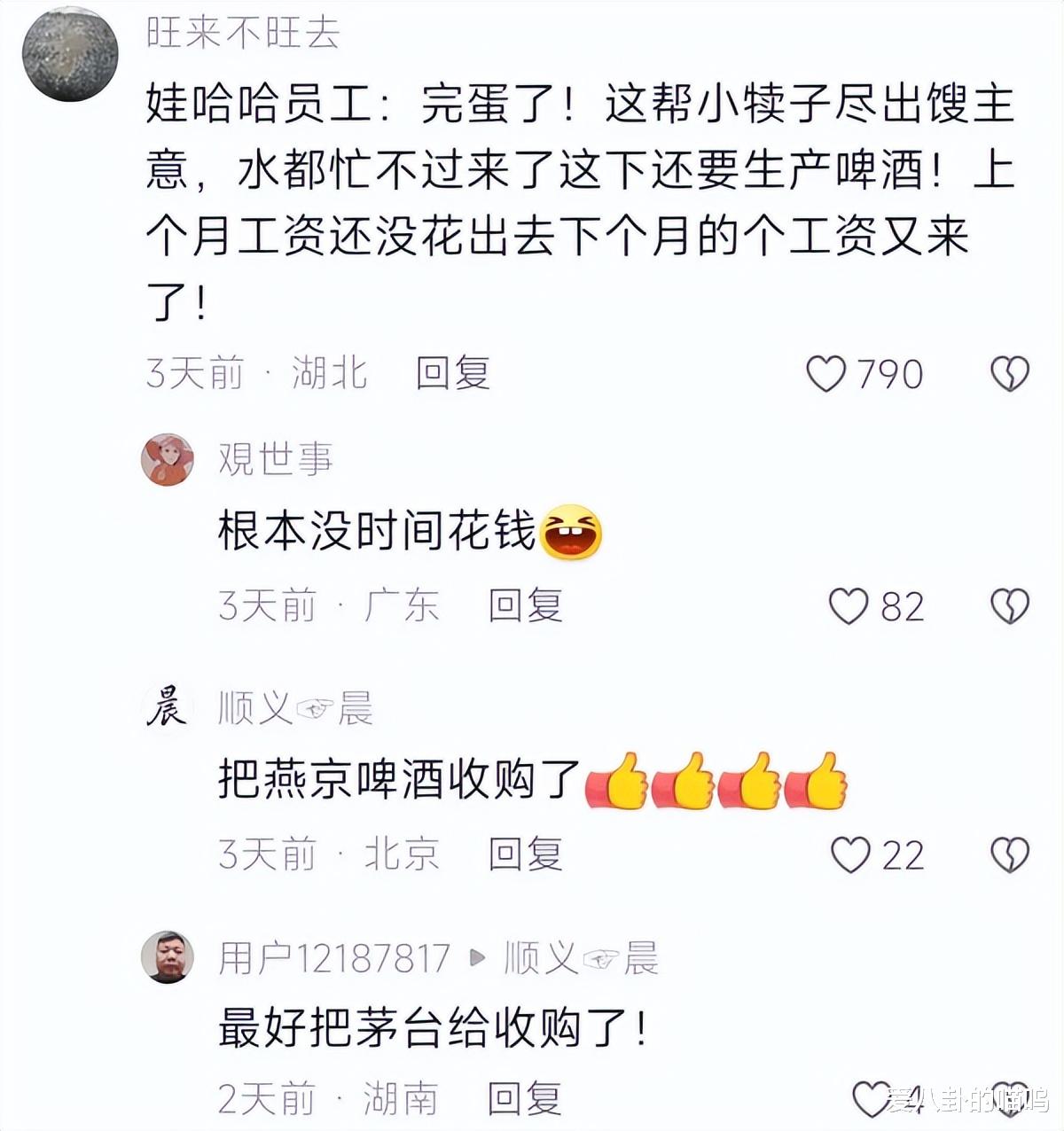This screenshot has width=1064, height=1131.
Task: Dislike the 把燕京啤酒收购了 comment
Action: click(1009, 855)
